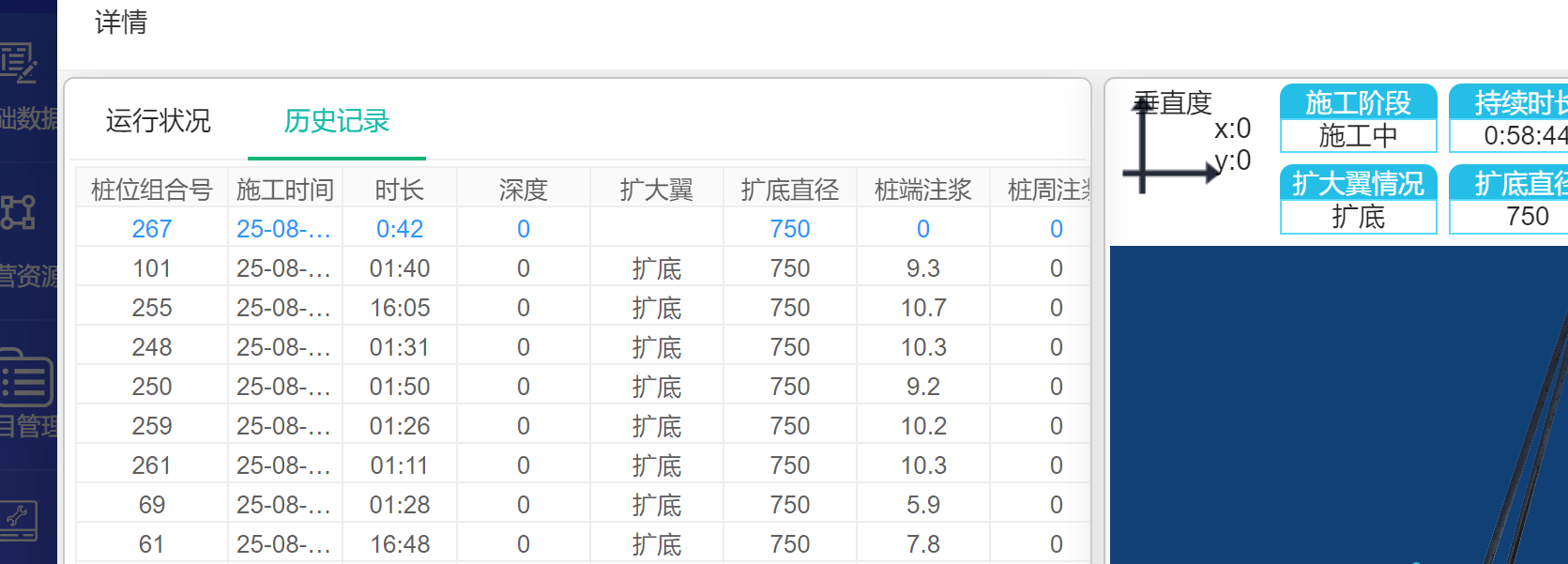Click the 桩位组合号 column header
This screenshot has width=1568, height=564.
point(151,190)
